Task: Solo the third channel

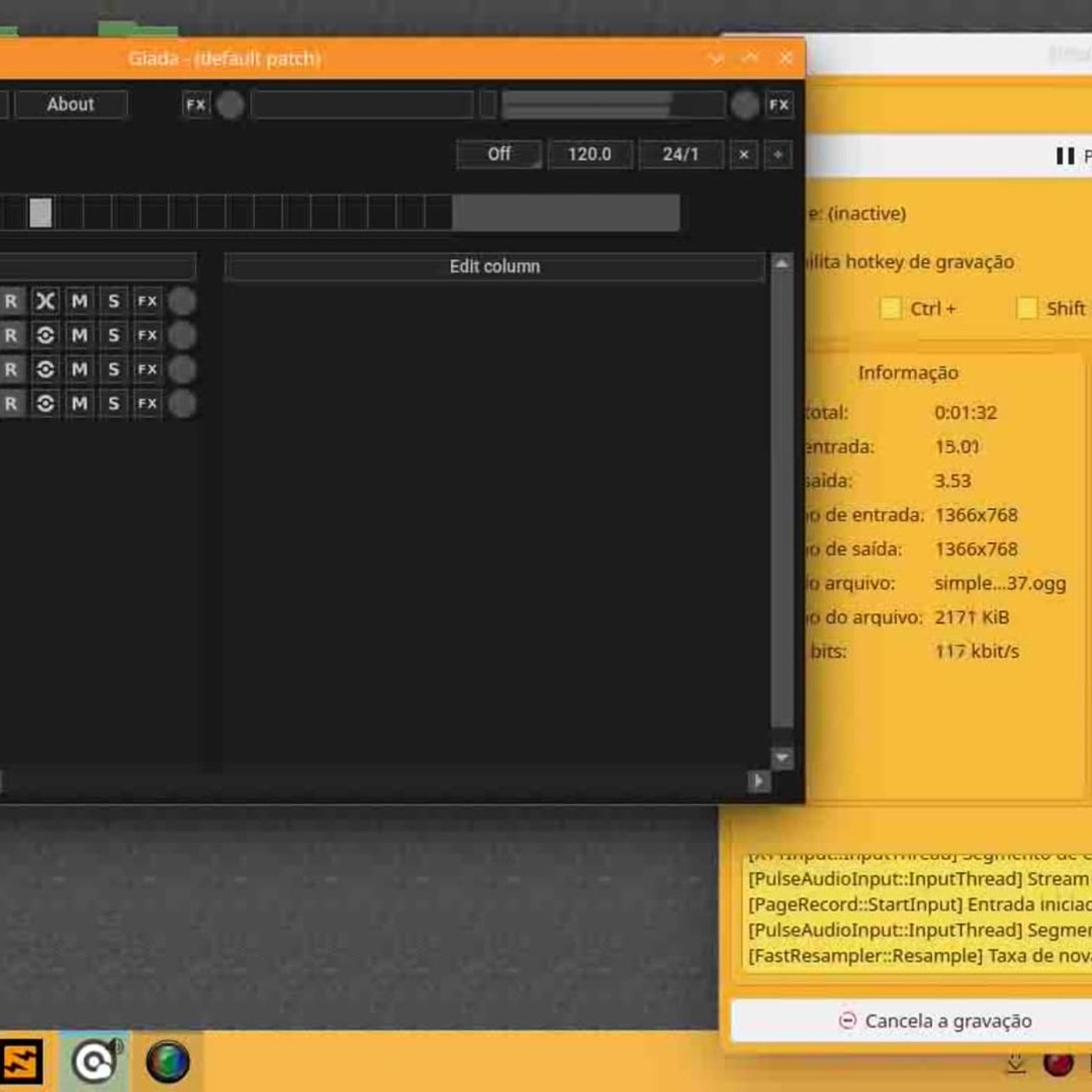Action: pyautogui.click(x=114, y=370)
